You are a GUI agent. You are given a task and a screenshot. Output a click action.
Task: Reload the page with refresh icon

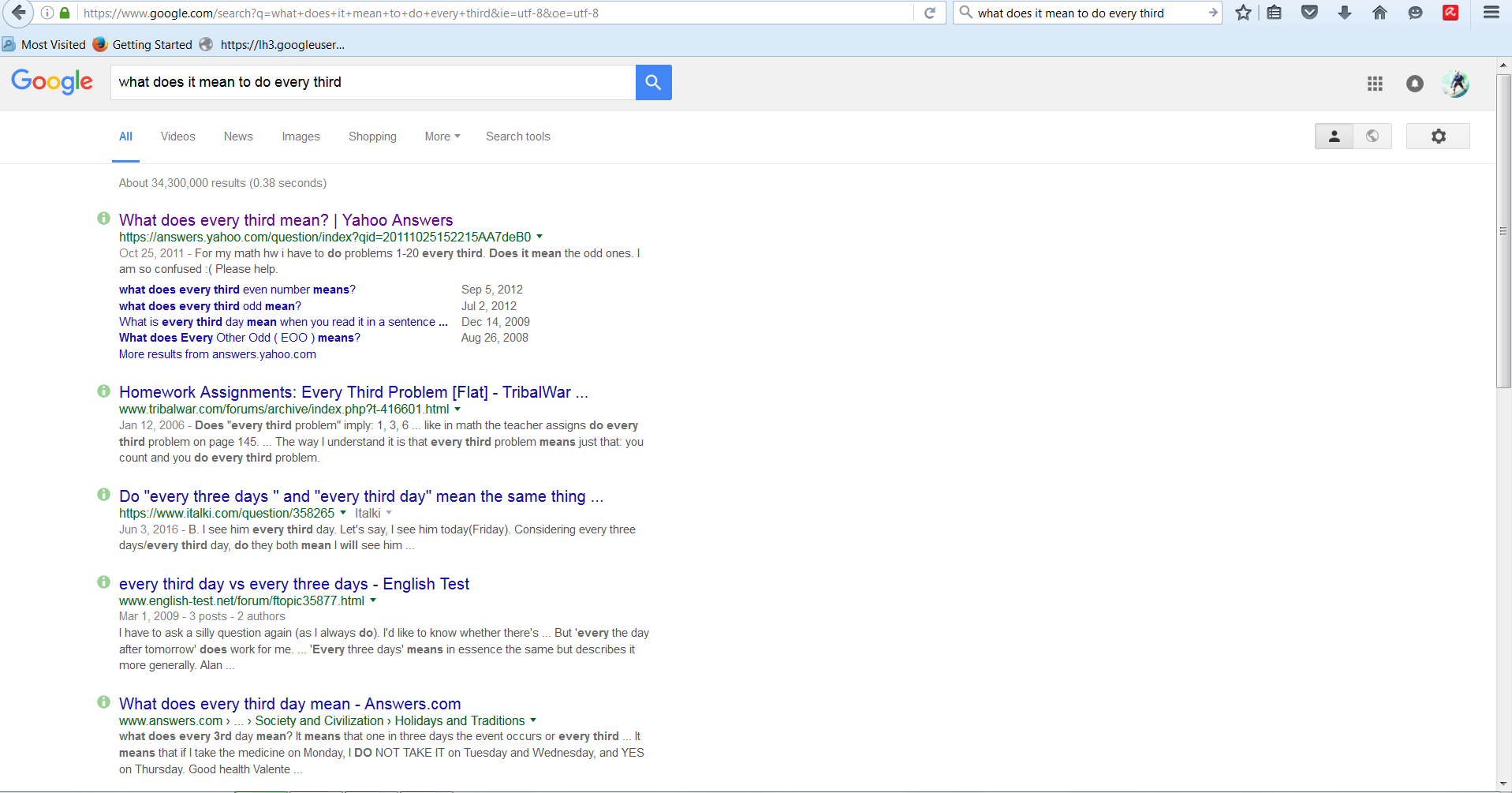pos(930,13)
